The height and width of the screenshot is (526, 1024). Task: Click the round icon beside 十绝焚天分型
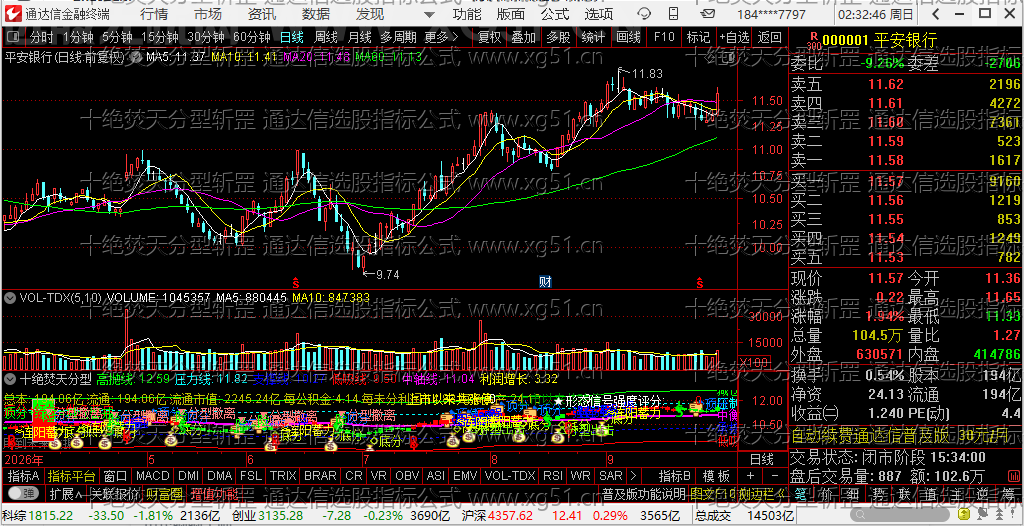pyautogui.click(x=11, y=378)
